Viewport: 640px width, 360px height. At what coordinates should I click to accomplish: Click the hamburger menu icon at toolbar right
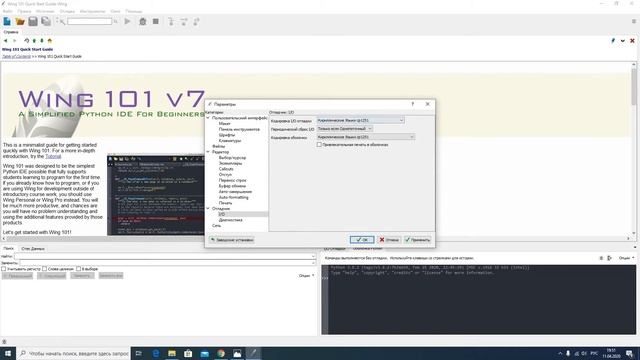[634, 21]
